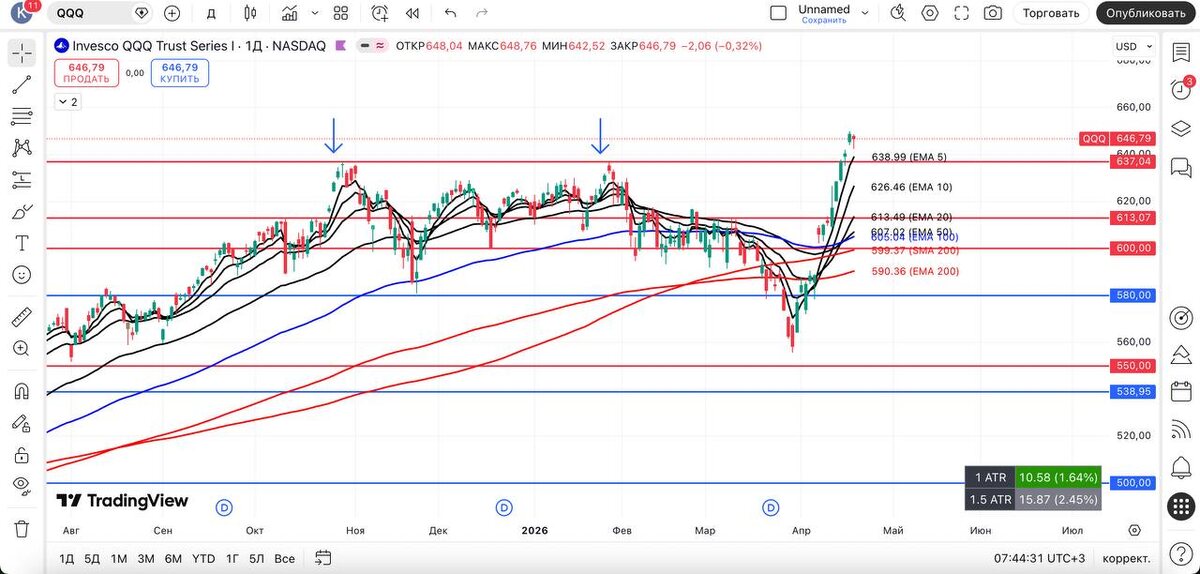1200x574 pixels.
Task: Select the YTD time range
Action: click(x=203, y=558)
